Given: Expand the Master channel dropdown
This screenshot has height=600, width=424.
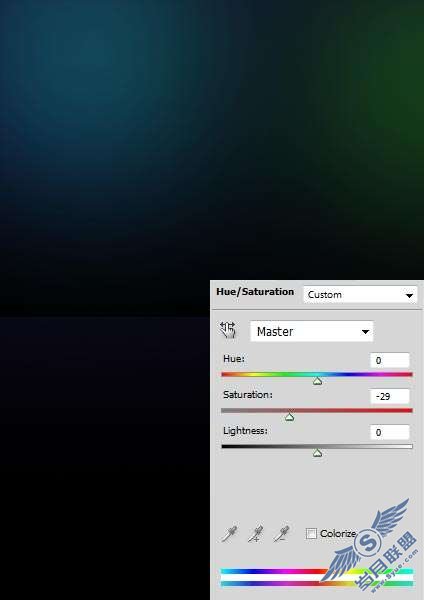Looking at the screenshot, I should [311, 331].
